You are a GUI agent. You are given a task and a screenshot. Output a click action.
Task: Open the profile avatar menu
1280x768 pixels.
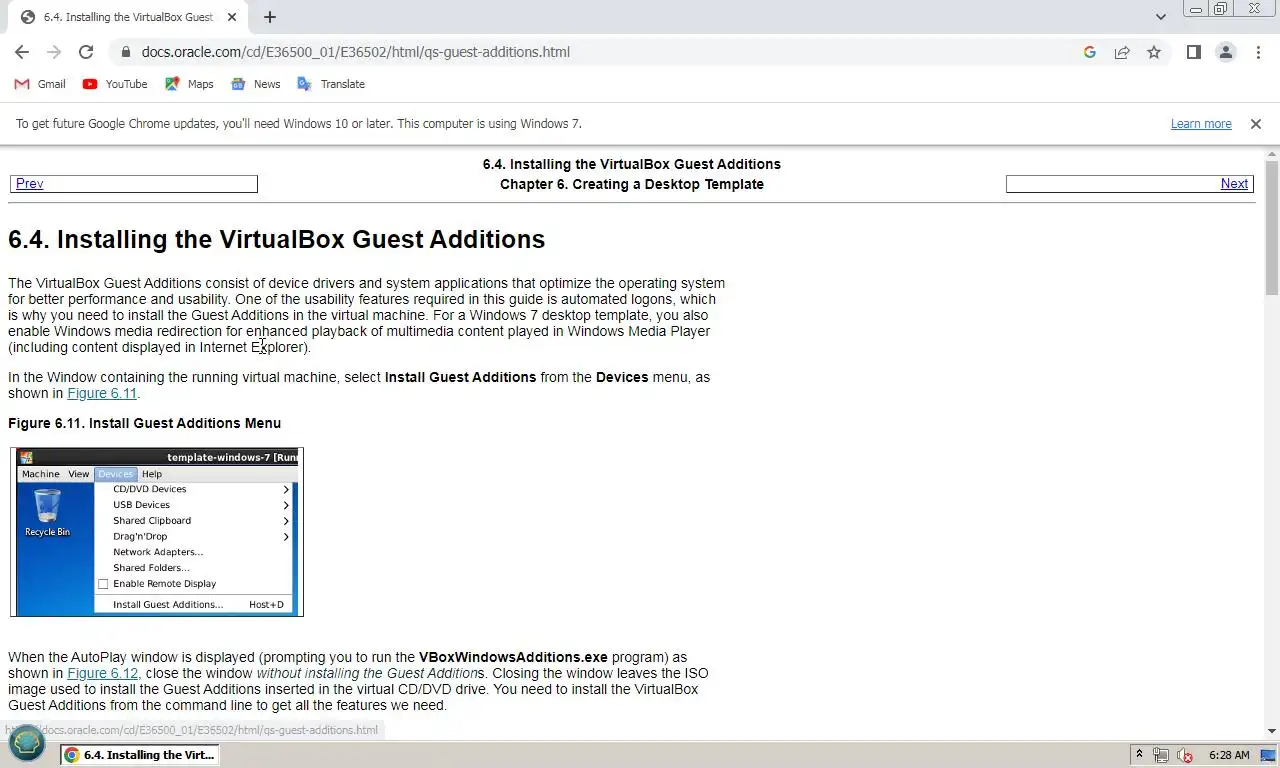pos(1226,52)
